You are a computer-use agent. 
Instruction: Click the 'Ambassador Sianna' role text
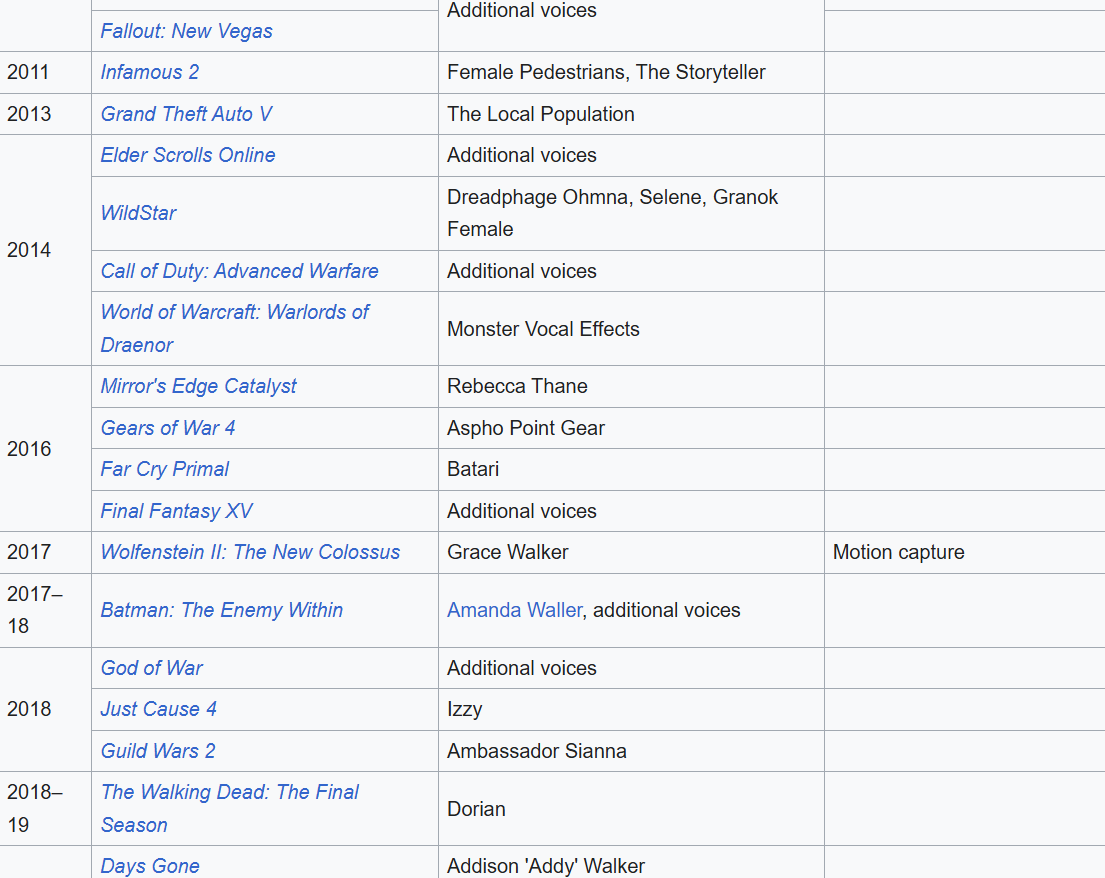pos(536,751)
